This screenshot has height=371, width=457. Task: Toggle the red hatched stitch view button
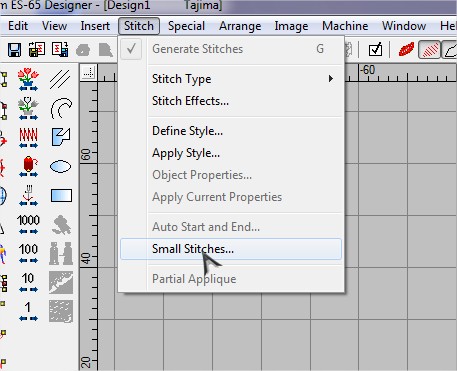(x=429, y=50)
